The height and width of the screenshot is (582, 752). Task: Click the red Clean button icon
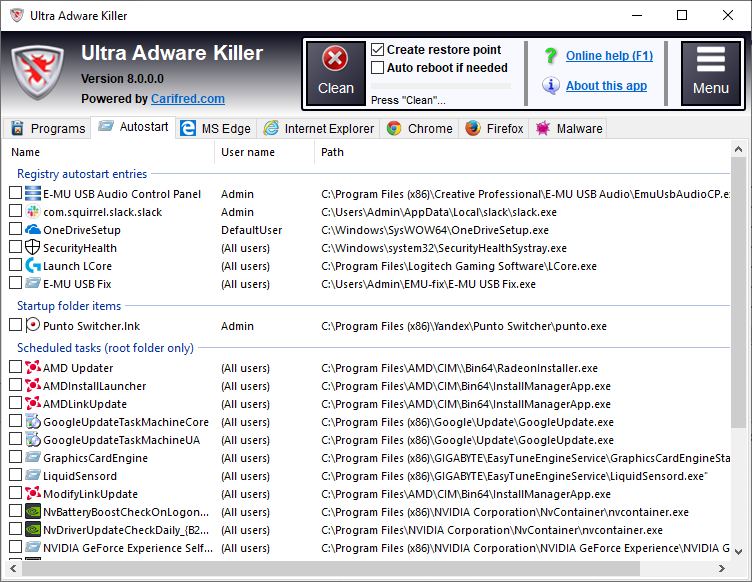click(335, 59)
